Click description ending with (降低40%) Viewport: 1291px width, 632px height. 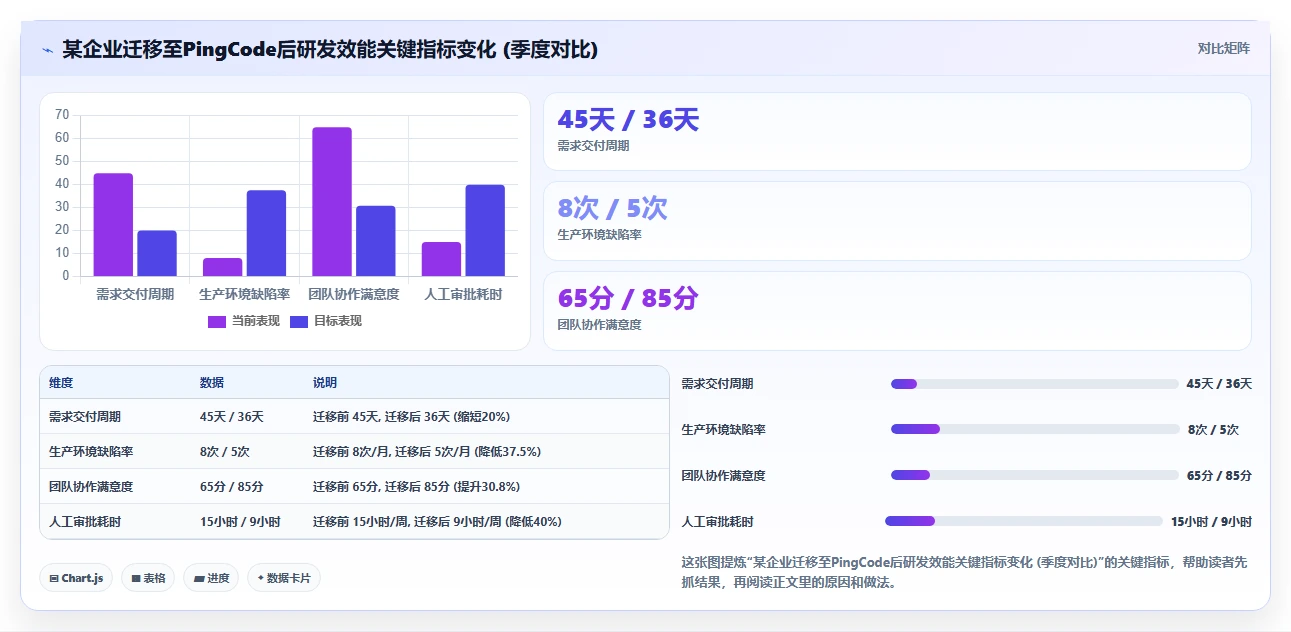tap(437, 521)
